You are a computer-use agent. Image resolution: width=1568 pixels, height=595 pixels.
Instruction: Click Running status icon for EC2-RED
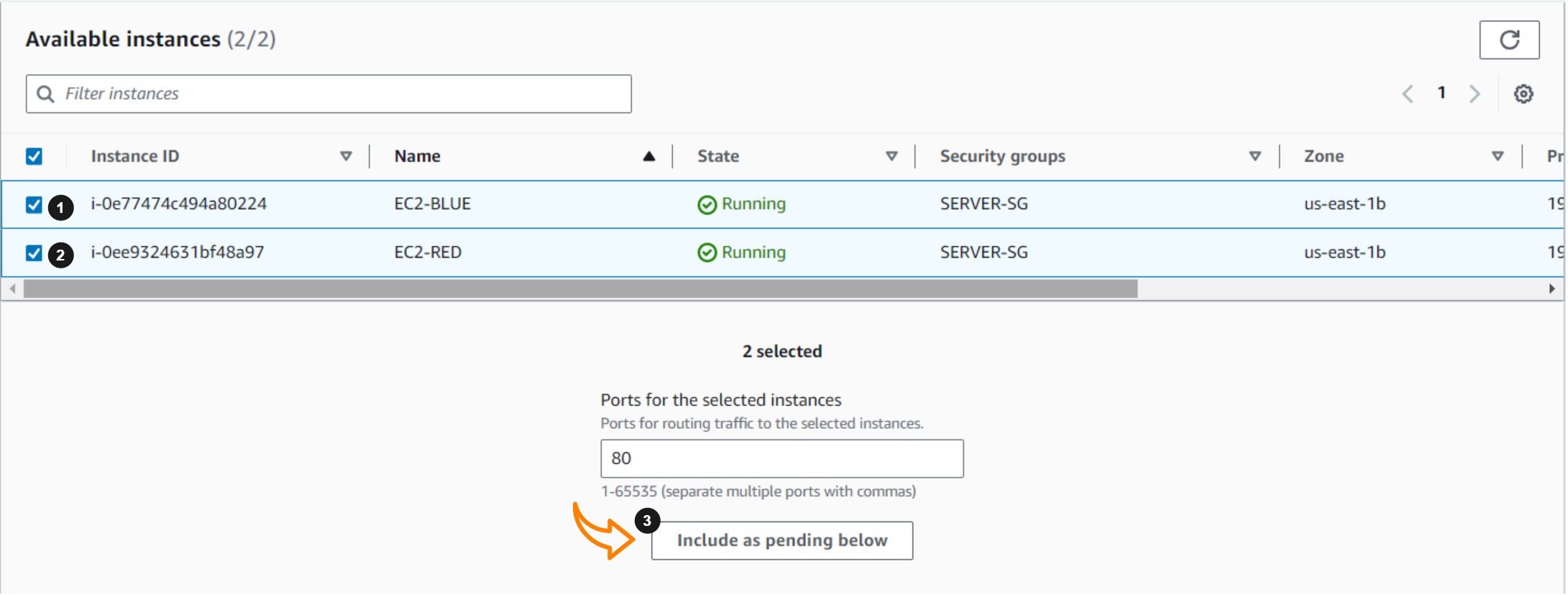pyautogui.click(x=707, y=253)
